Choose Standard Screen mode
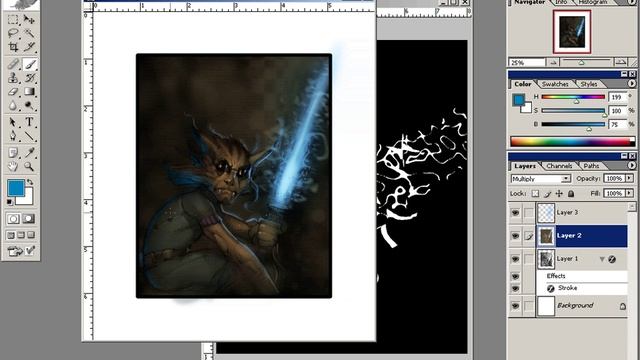 pos(11,235)
